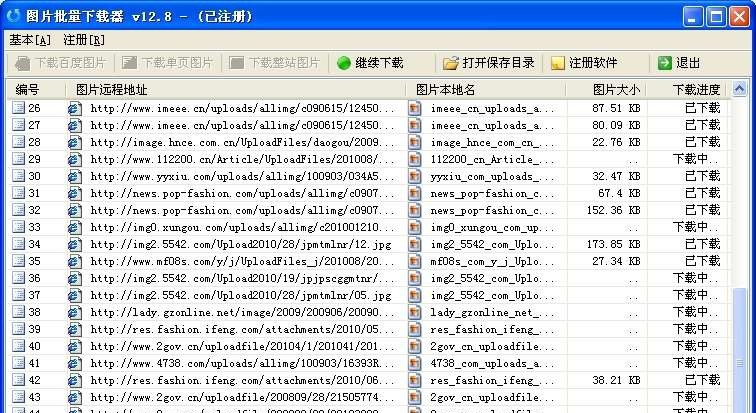The height and width of the screenshot is (413, 756).
Task: Click the 注册软件 button
Action: click(584, 63)
